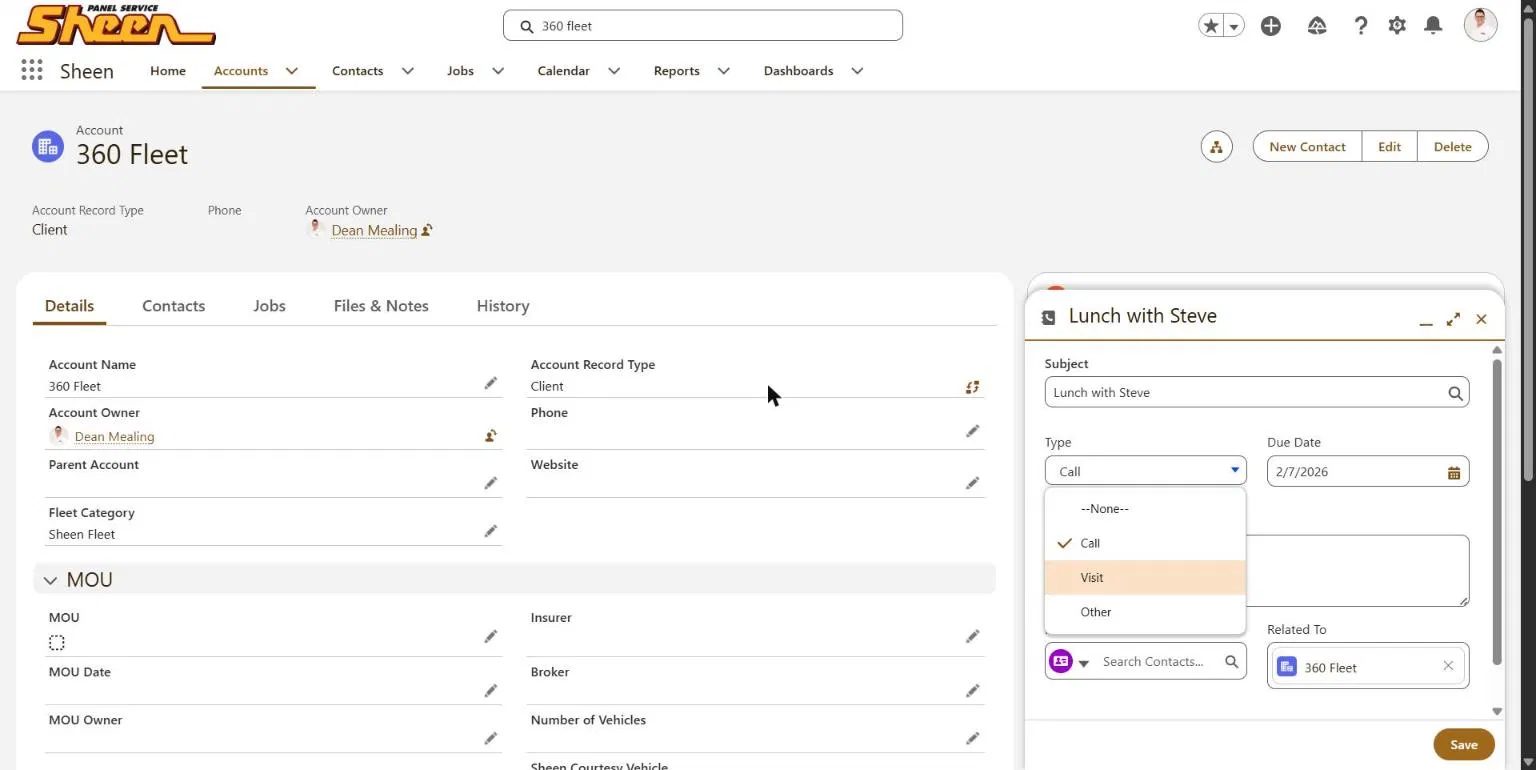Collapse the MOU section
This screenshot has height=770, width=1536.
pyautogui.click(x=50, y=580)
